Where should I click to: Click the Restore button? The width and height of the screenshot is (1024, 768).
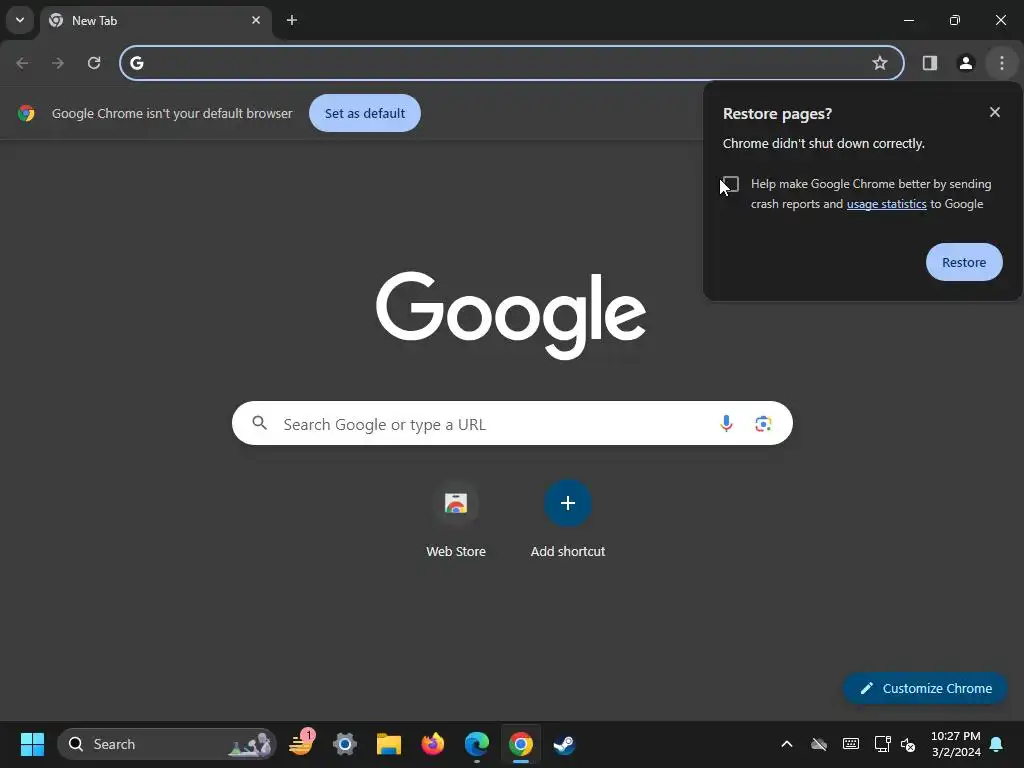(964, 262)
